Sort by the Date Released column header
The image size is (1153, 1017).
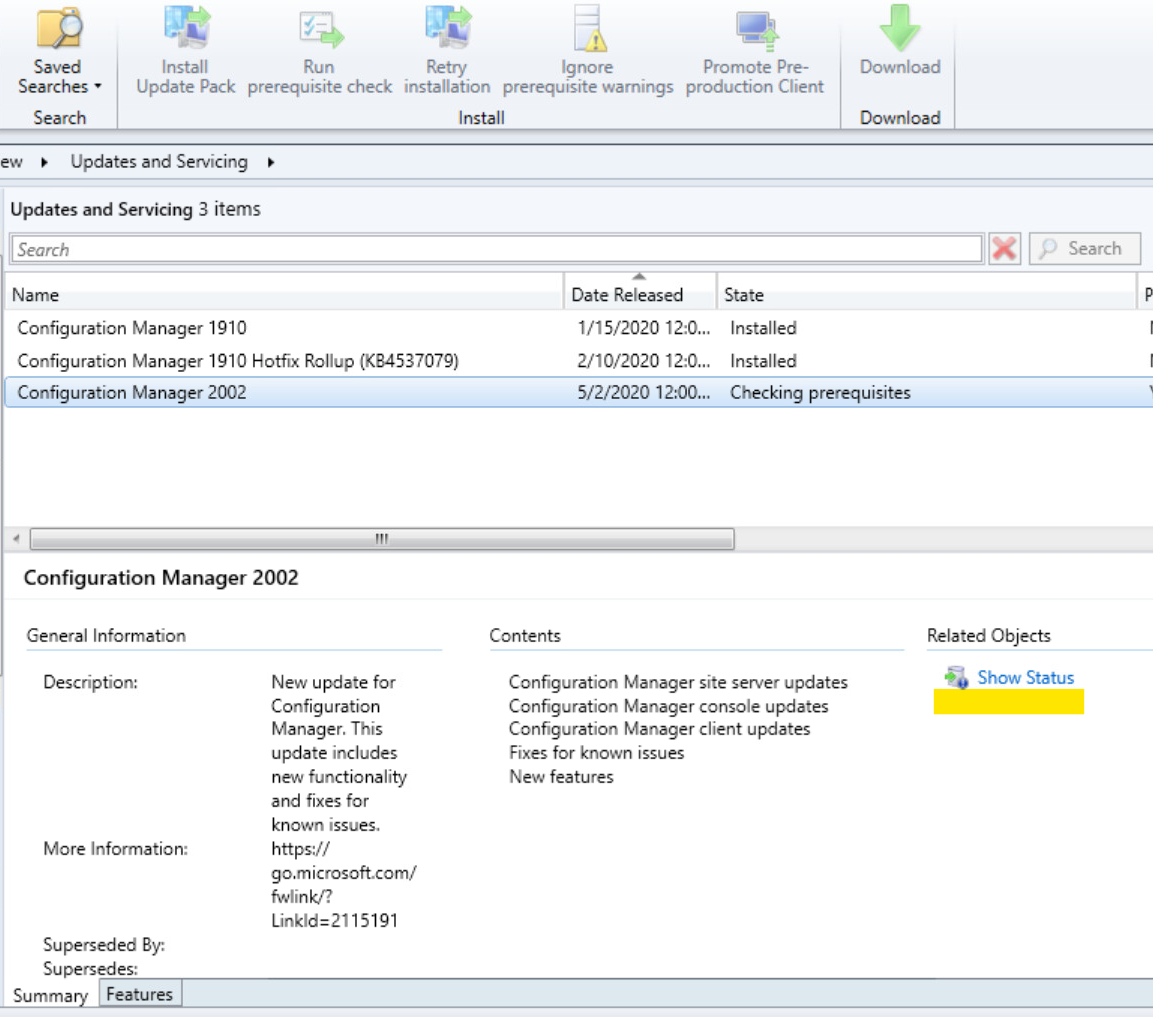[640, 295]
